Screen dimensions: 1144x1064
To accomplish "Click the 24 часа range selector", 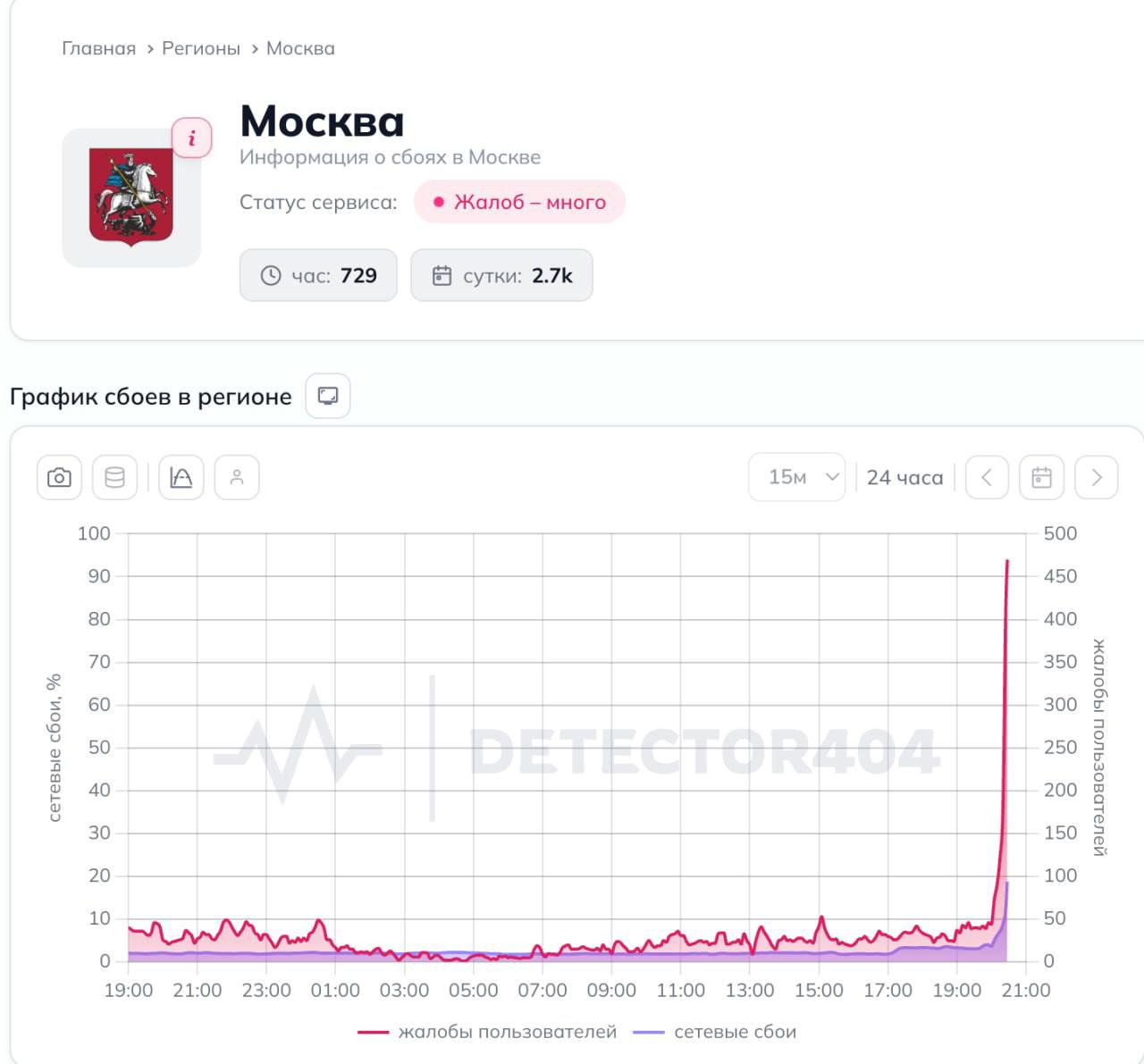I will tap(904, 478).
